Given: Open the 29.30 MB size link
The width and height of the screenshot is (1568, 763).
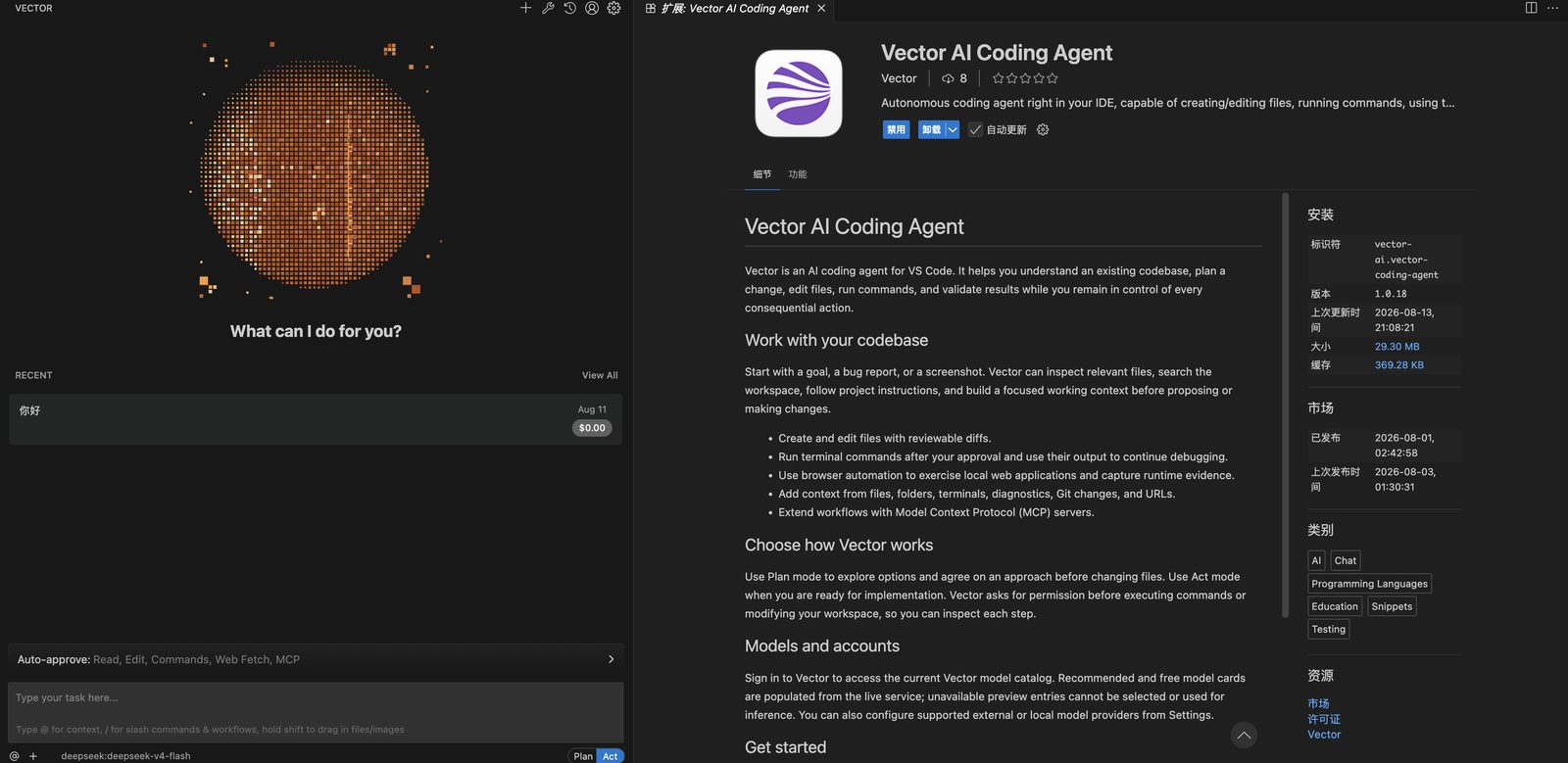Looking at the screenshot, I should click(1396, 347).
